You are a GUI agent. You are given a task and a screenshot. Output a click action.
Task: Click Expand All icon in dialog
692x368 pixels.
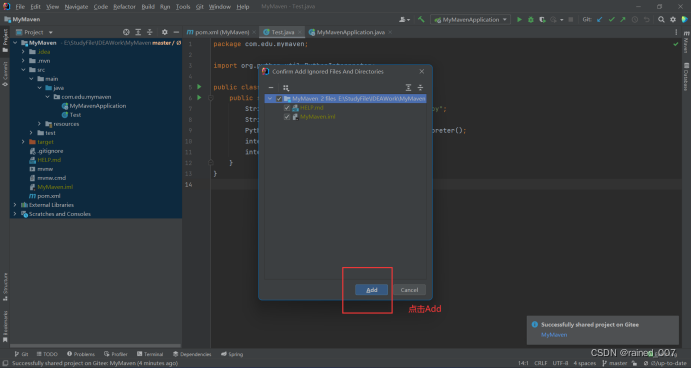[x=409, y=87]
